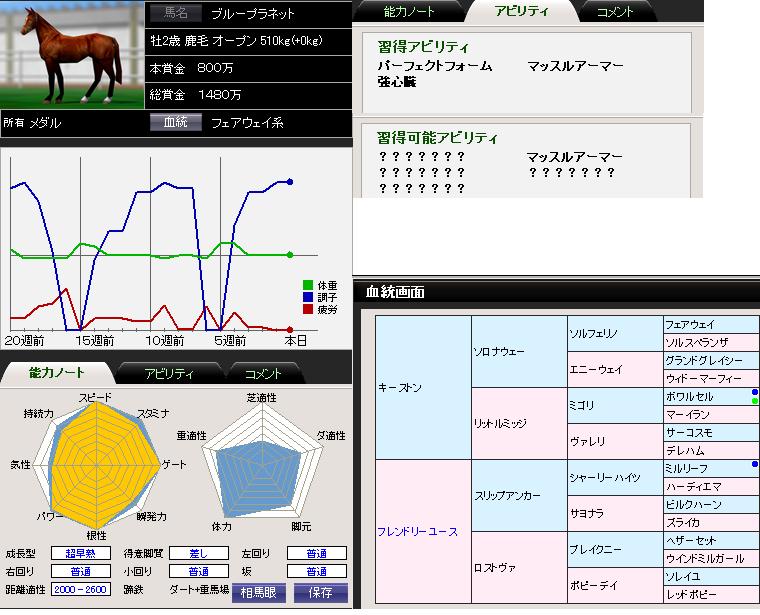Open the 能力ノート tab in left panel
This screenshot has width=760, height=615.
(57, 373)
